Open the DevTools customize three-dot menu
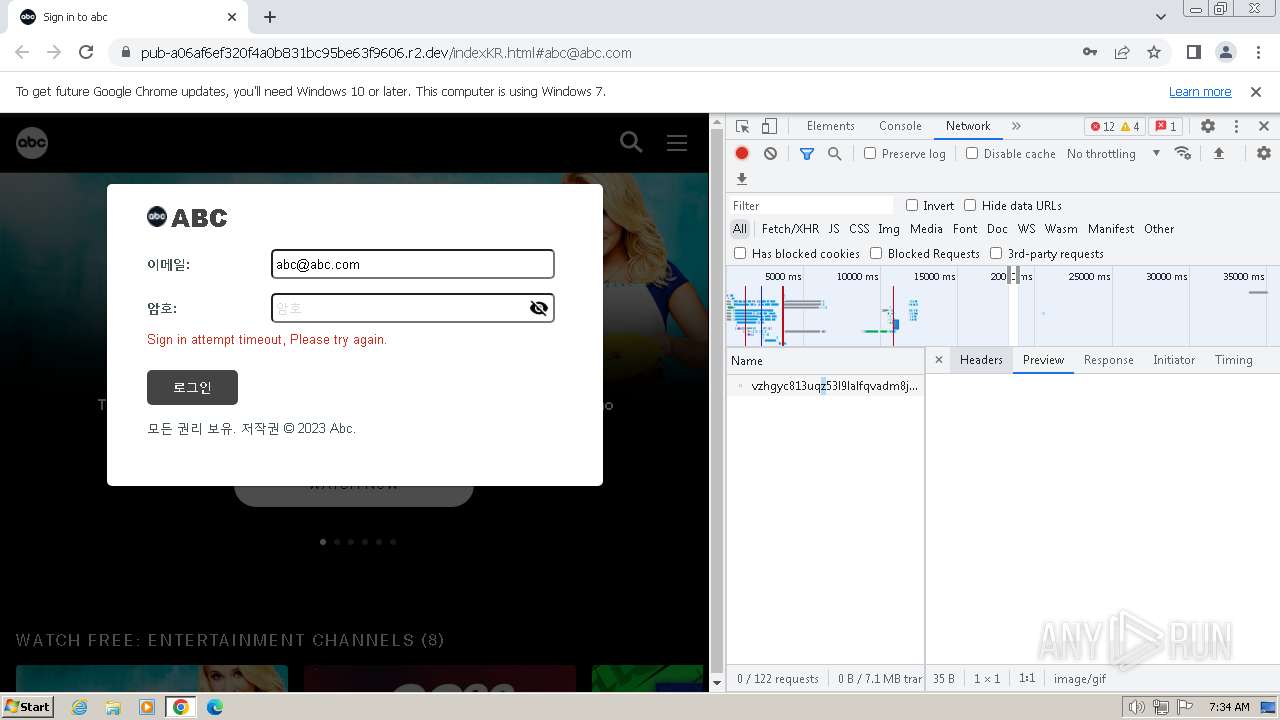This screenshot has width=1280, height=720. tap(1236, 126)
